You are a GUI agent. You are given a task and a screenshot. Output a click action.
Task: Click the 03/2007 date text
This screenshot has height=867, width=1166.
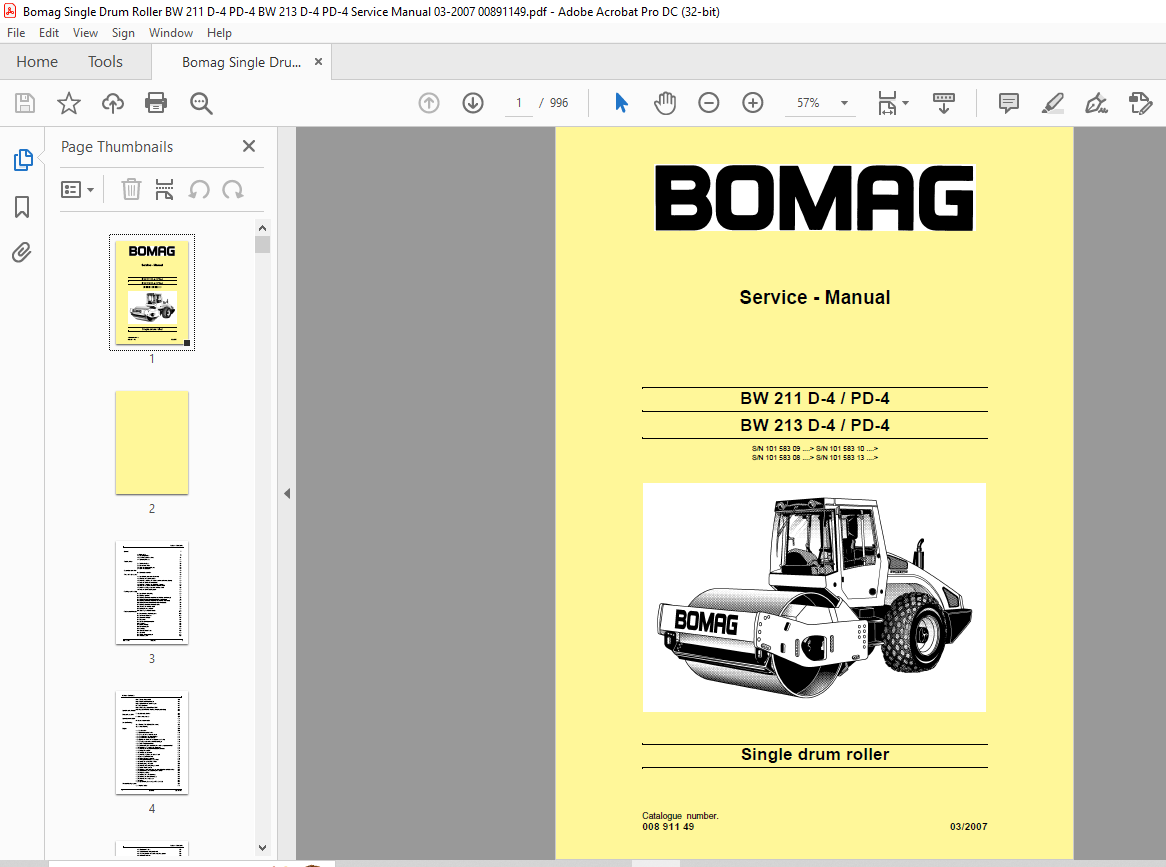click(x=968, y=827)
